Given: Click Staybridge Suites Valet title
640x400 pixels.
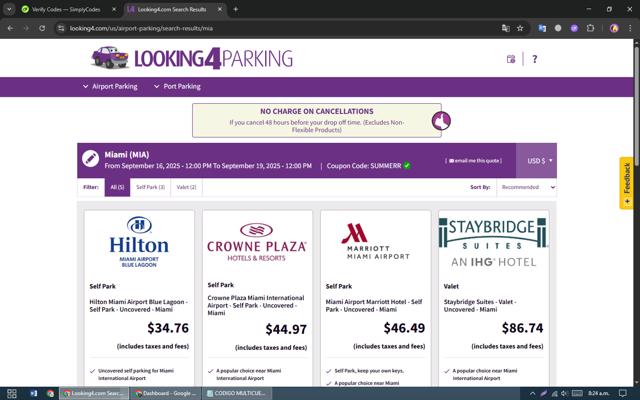Looking at the screenshot, I should coord(480,306).
